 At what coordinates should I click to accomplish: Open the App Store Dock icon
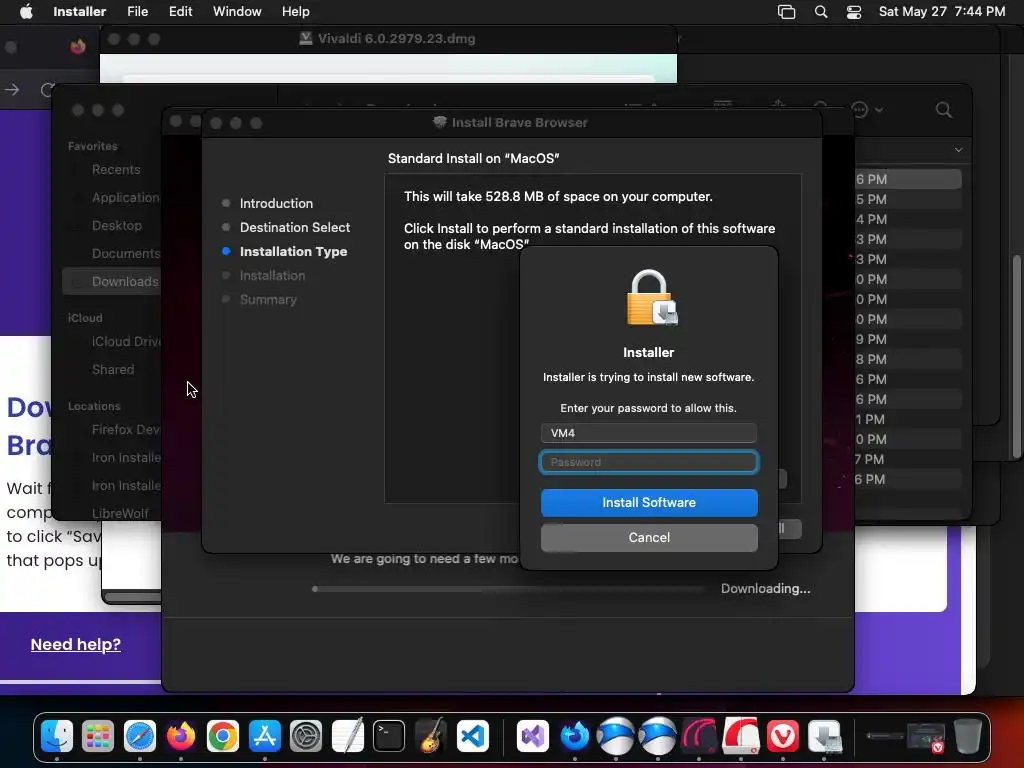tap(264, 737)
